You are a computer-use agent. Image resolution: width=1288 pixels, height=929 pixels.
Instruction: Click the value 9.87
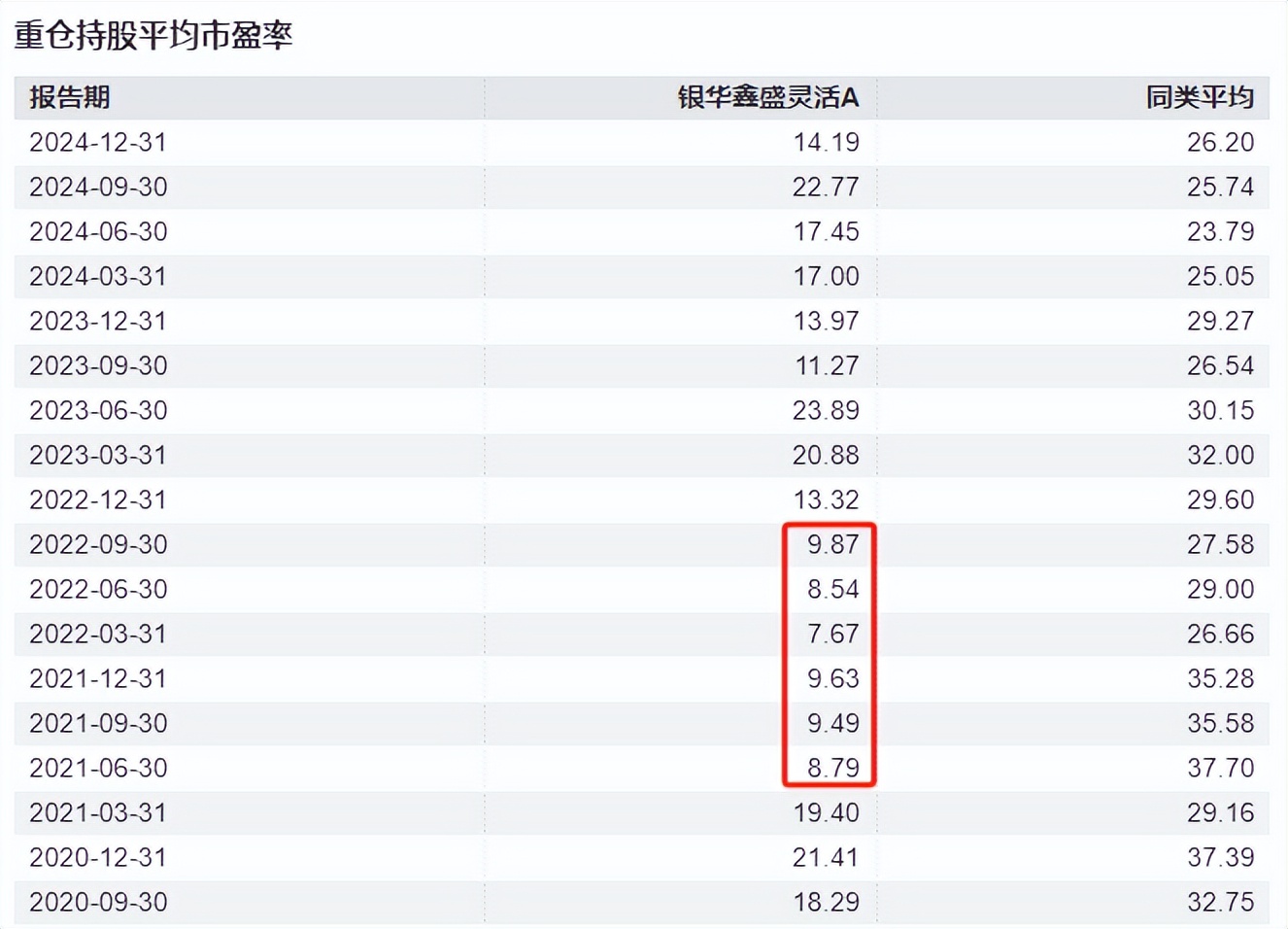(833, 544)
